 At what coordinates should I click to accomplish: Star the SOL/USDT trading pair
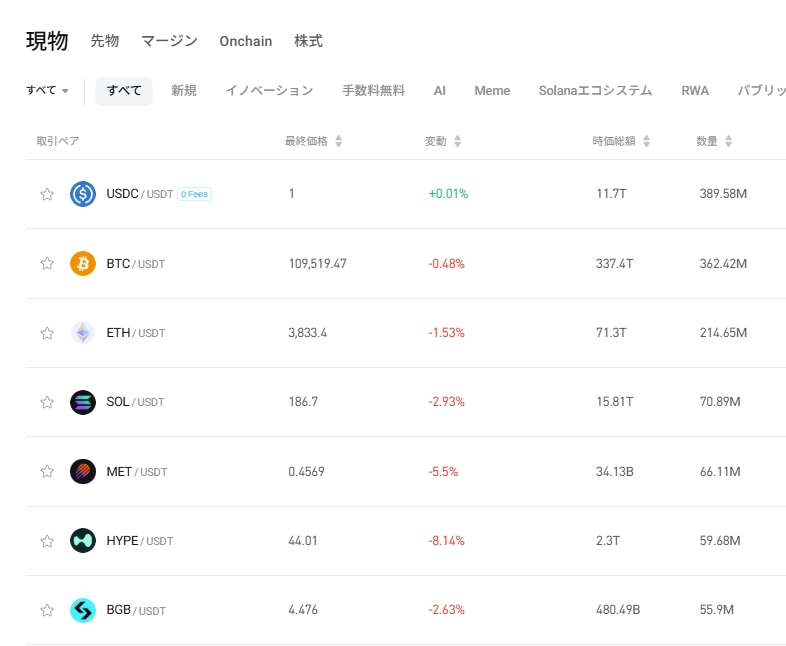[x=47, y=402]
